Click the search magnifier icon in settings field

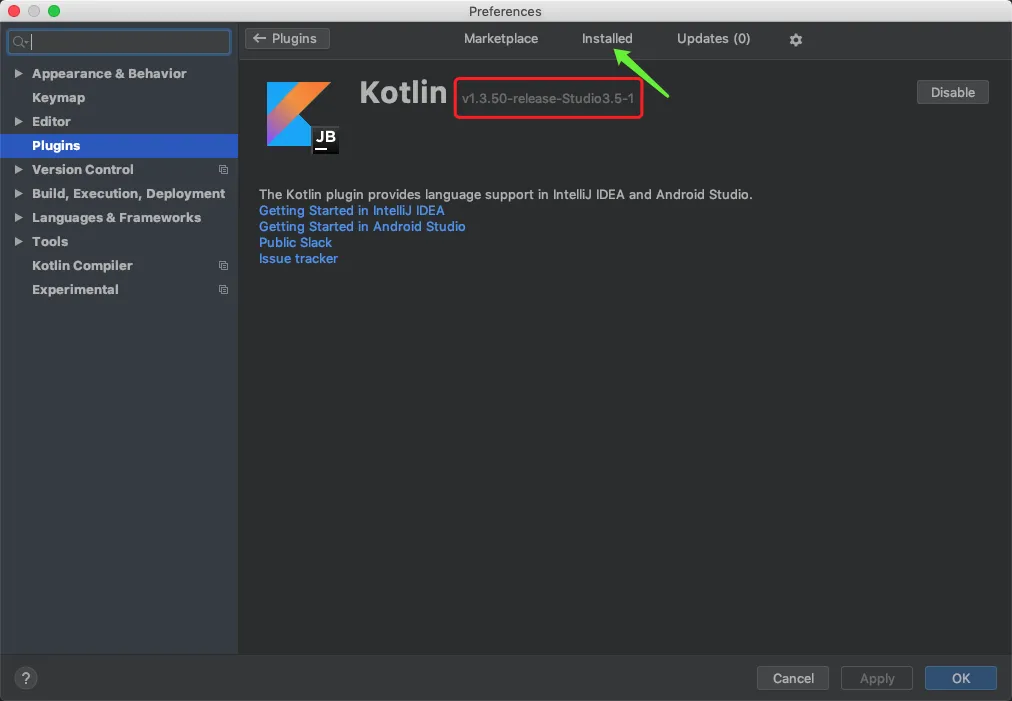[20, 42]
